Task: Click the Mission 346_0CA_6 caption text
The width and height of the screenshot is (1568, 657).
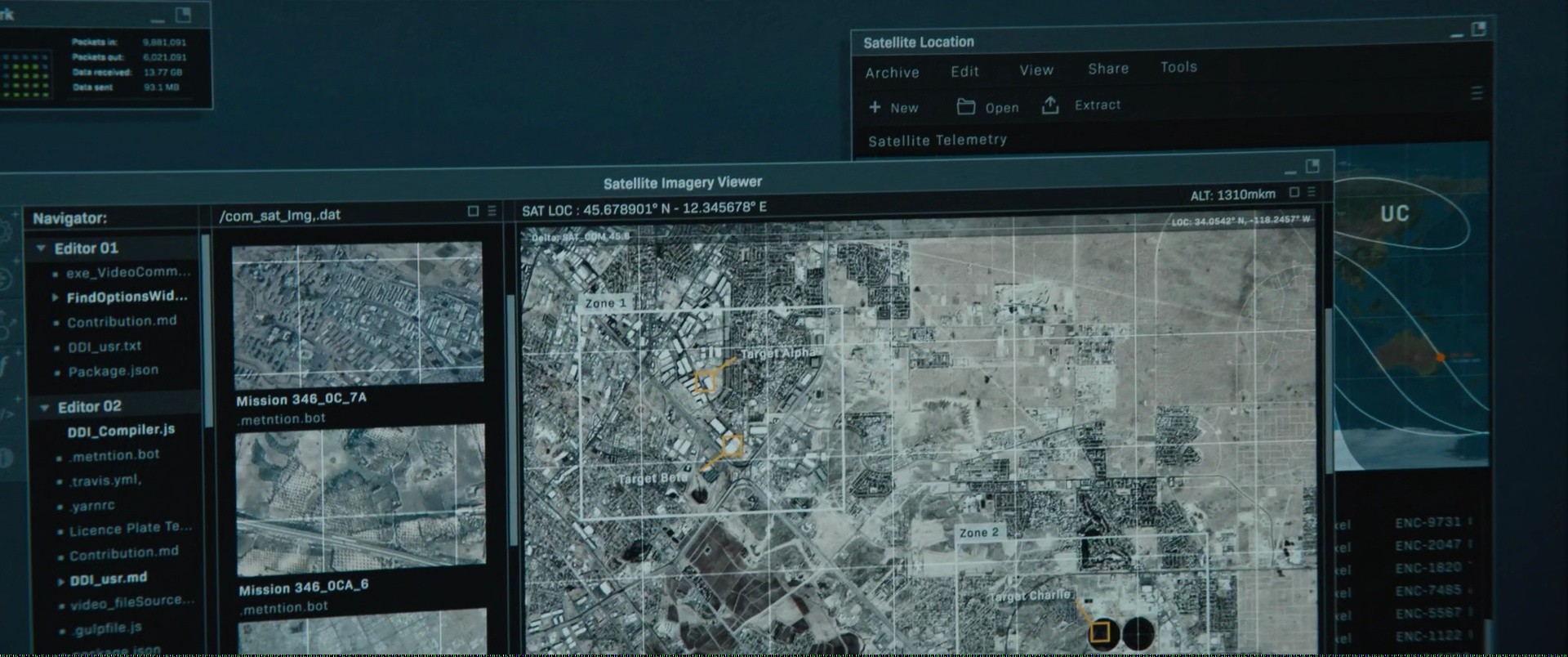Action: (x=304, y=588)
